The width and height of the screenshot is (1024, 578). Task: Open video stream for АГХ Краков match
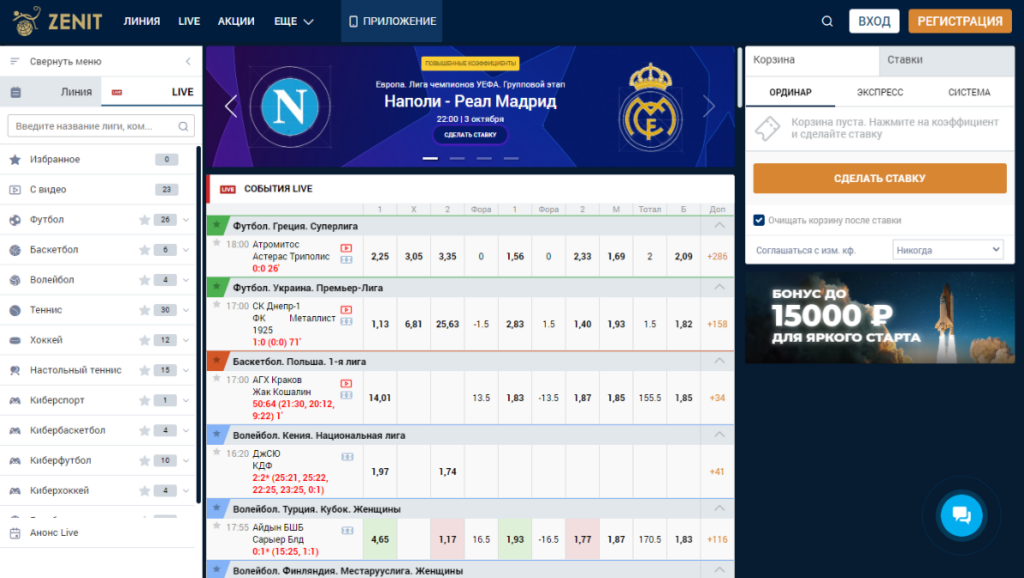click(x=346, y=383)
